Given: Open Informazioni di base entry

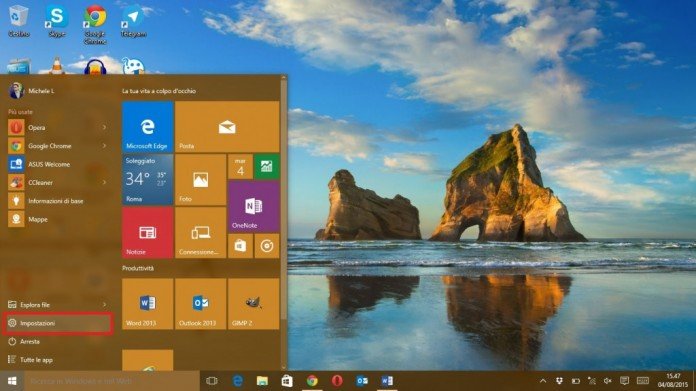Looking at the screenshot, I should [x=58, y=201].
